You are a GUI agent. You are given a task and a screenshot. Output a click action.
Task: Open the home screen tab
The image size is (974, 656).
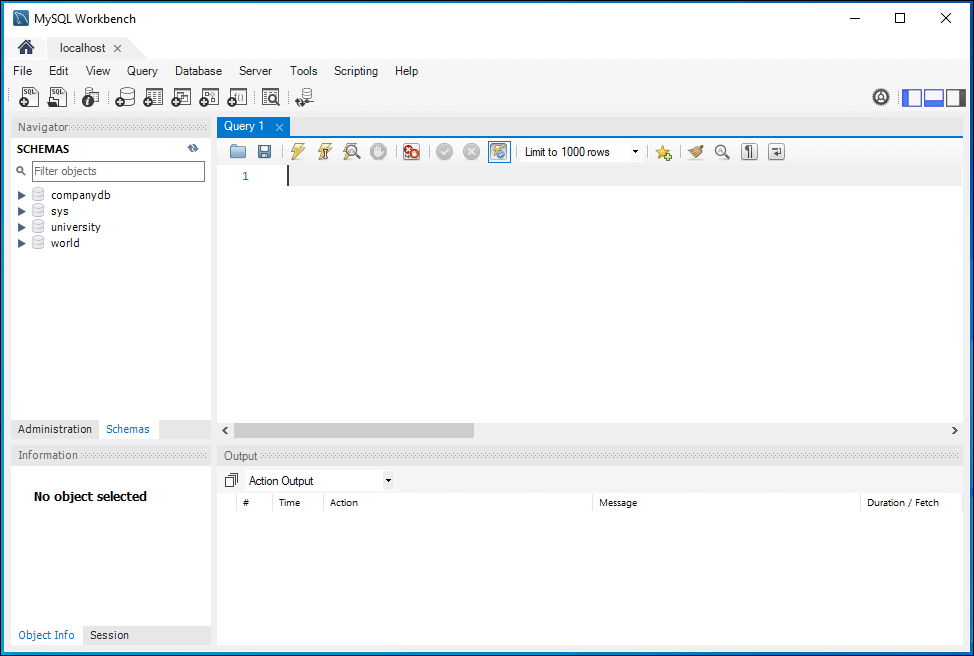26,48
